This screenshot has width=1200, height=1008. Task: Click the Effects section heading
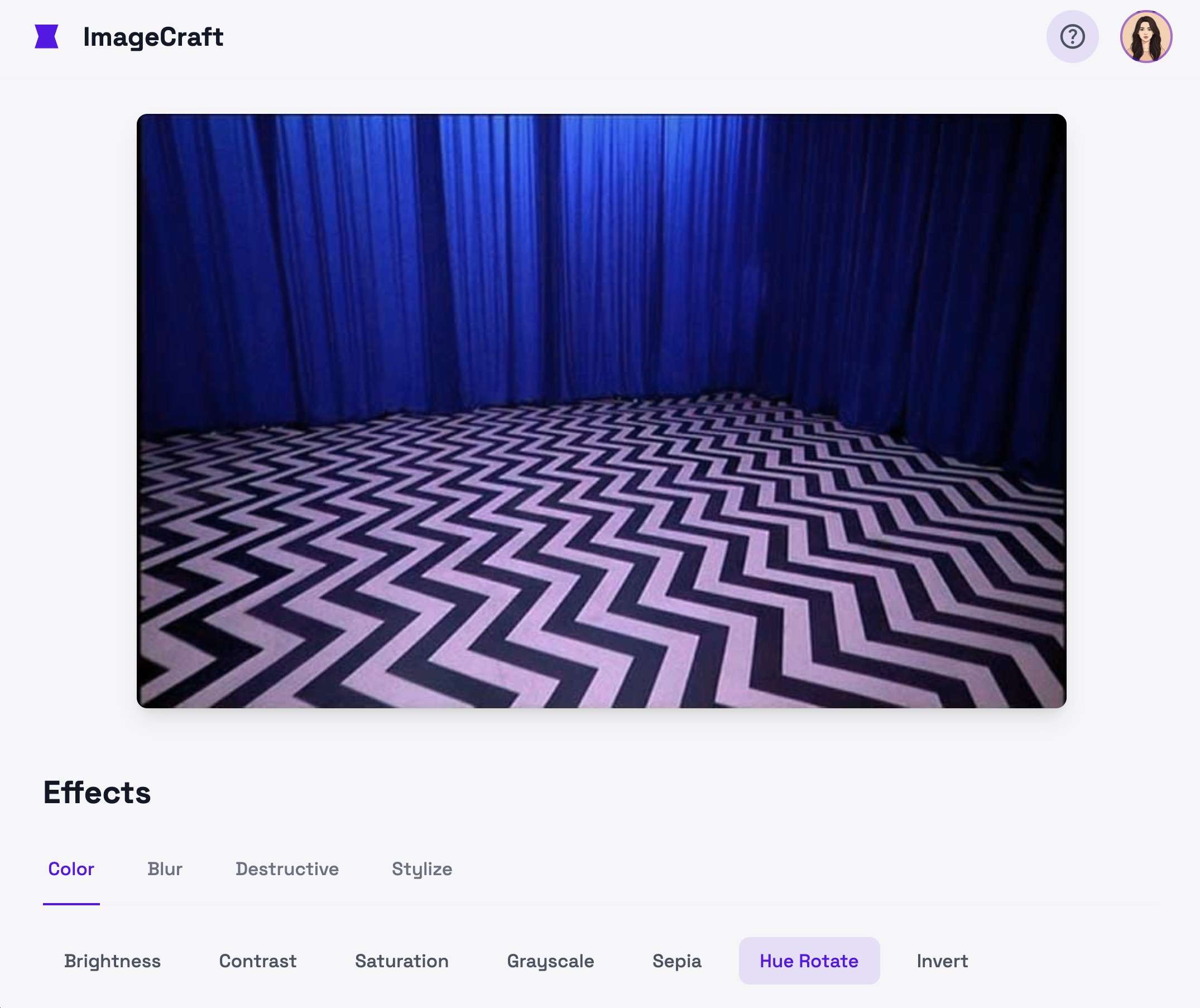tap(97, 793)
